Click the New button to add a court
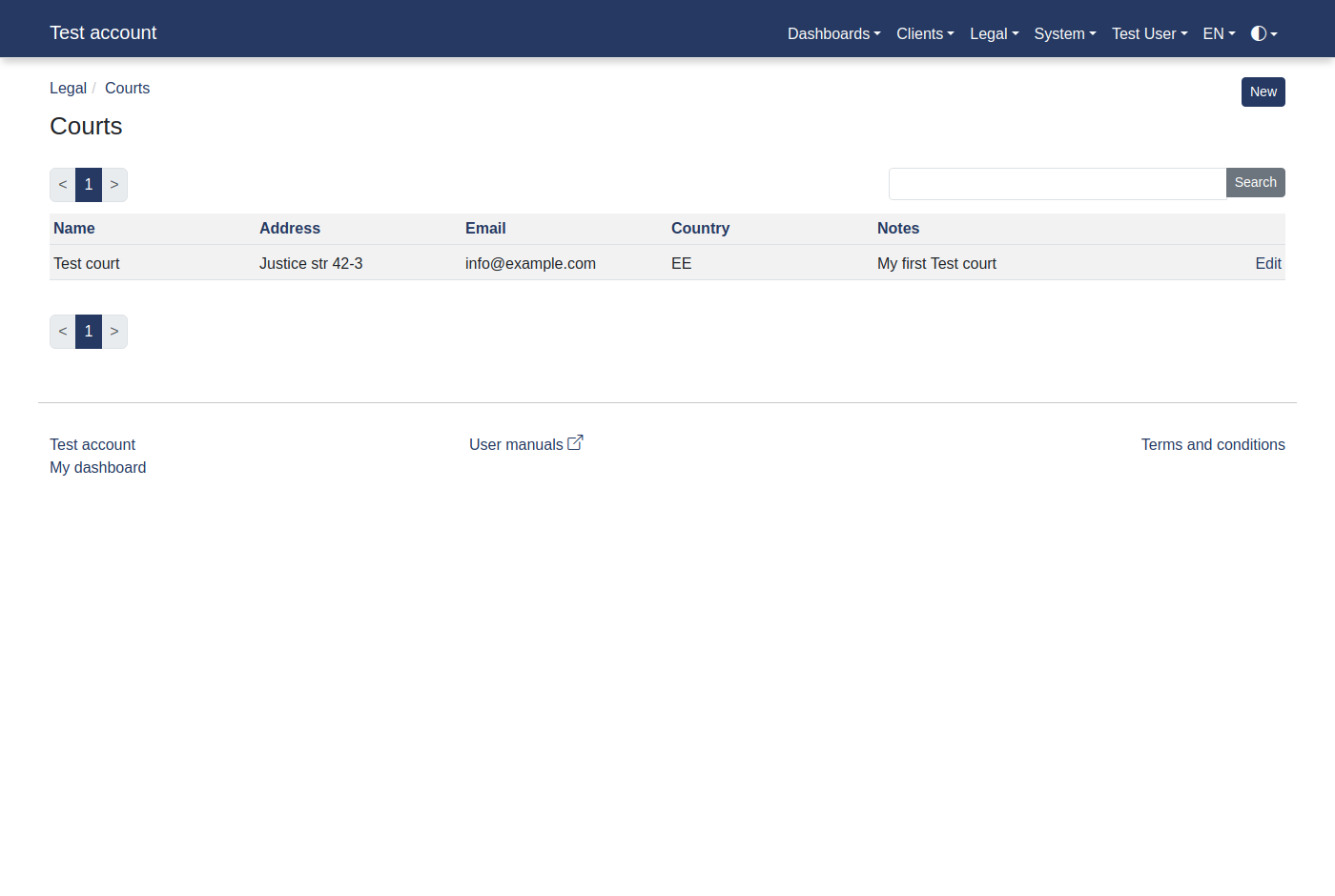The image size is (1335, 896). [x=1263, y=92]
